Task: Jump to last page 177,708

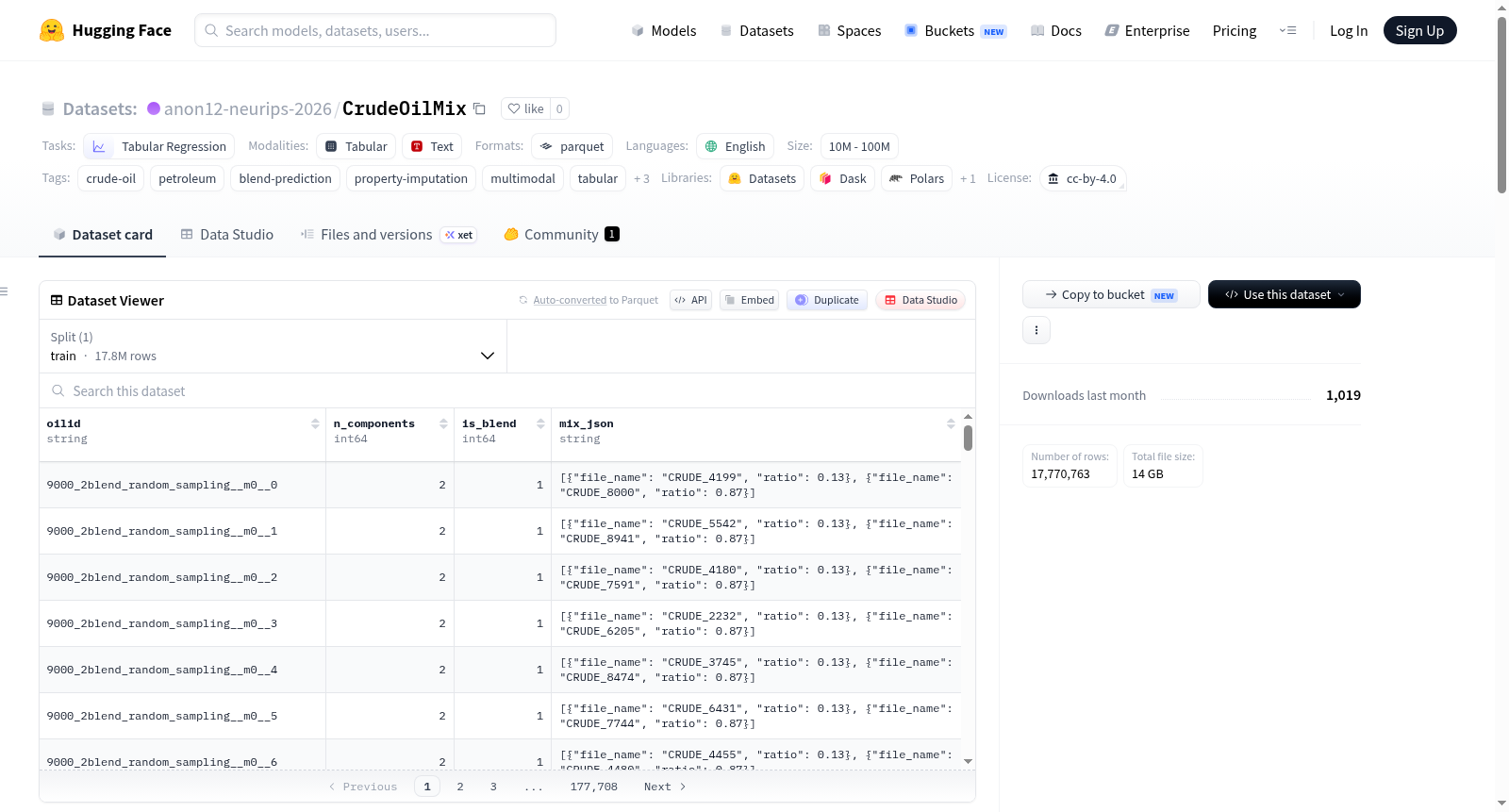Action: (594, 787)
